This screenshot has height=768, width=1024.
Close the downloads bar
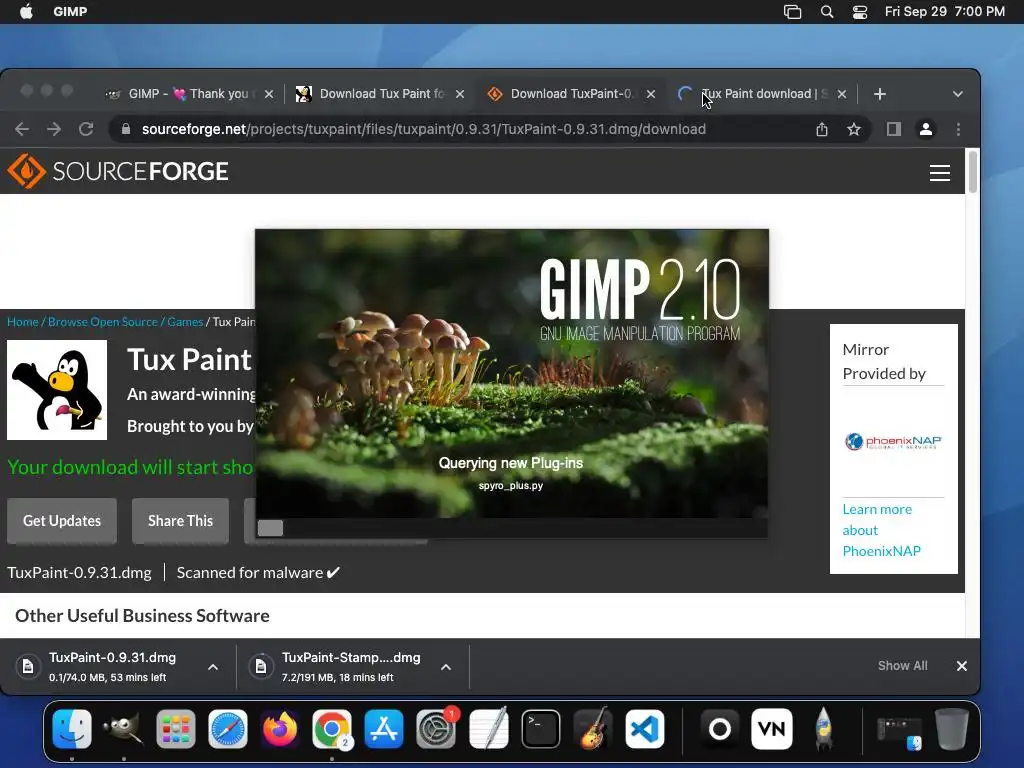[961, 666]
